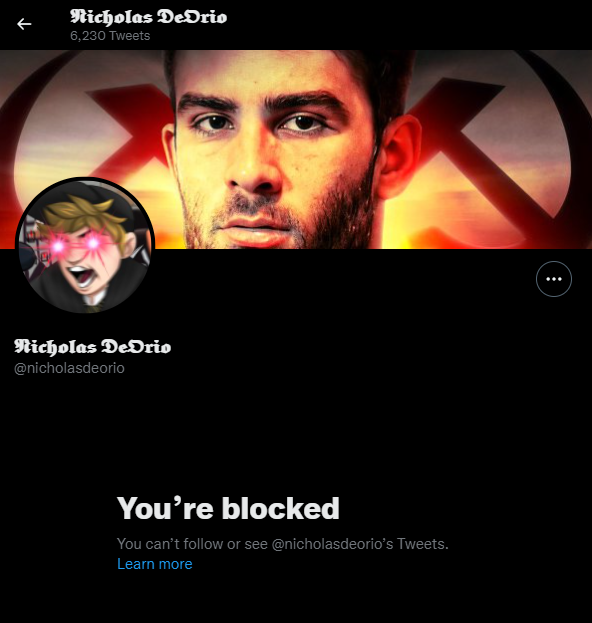Click the top header title 'Nicholas DeOrio'
The width and height of the screenshot is (592, 623).
(149, 17)
